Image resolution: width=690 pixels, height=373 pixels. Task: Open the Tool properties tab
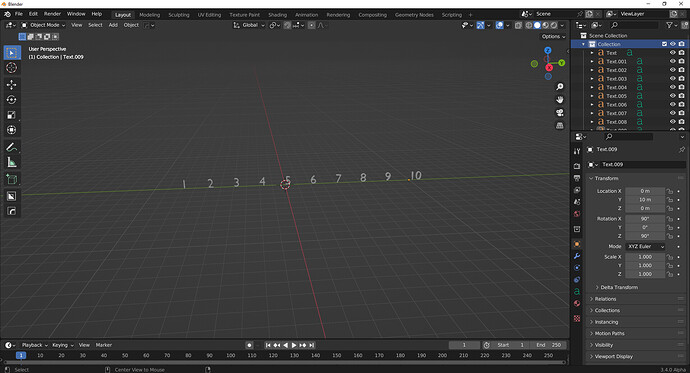[x=577, y=151]
